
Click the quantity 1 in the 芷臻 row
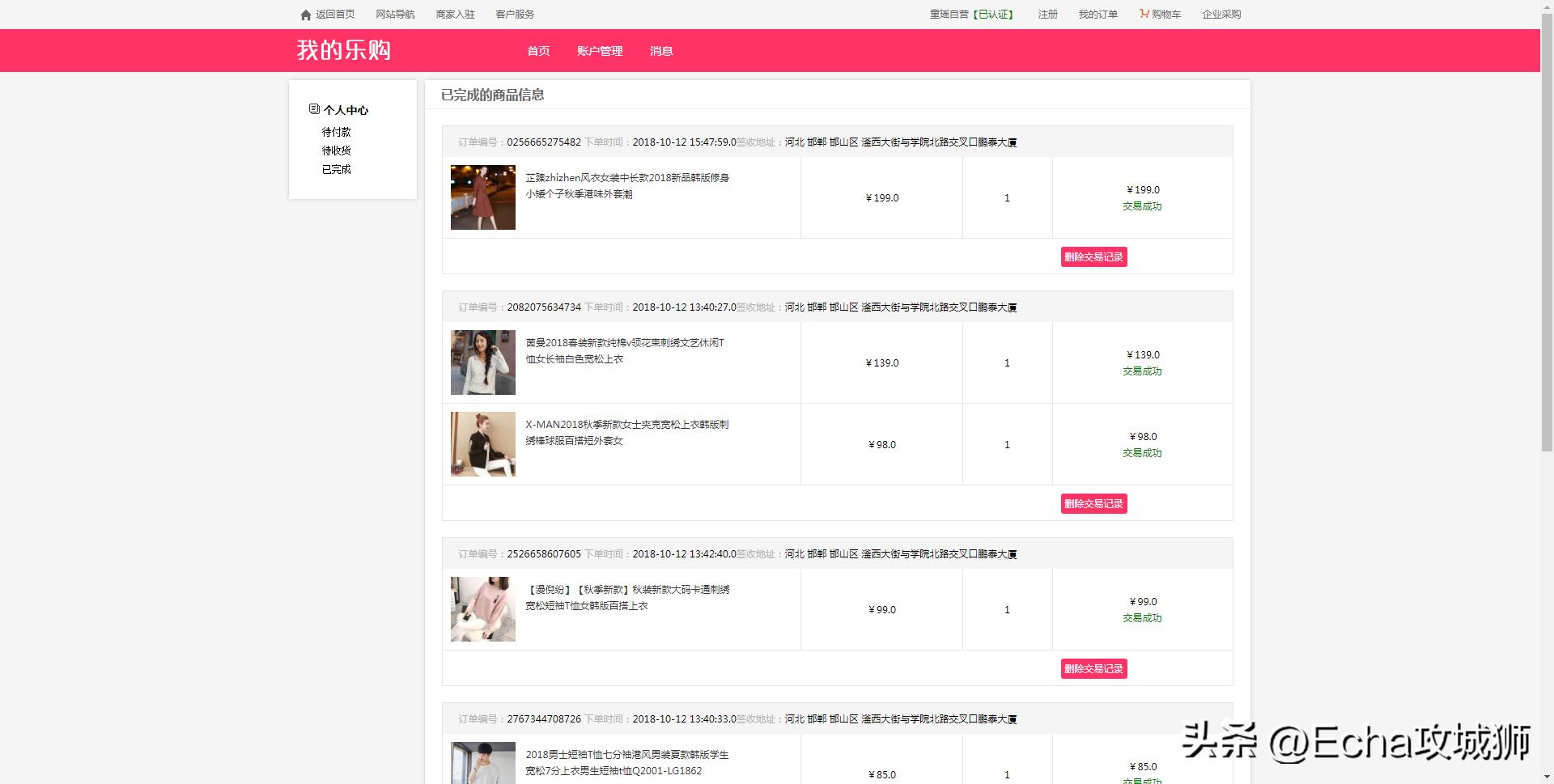[1007, 198]
